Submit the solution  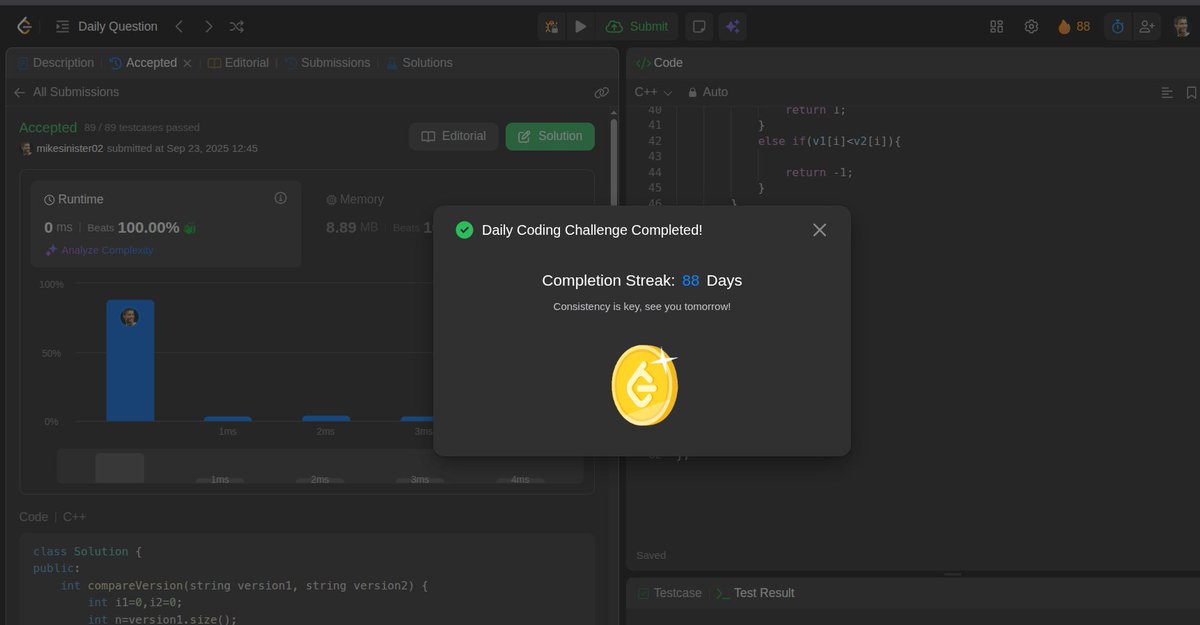pyautogui.click(x=637, y=27)
